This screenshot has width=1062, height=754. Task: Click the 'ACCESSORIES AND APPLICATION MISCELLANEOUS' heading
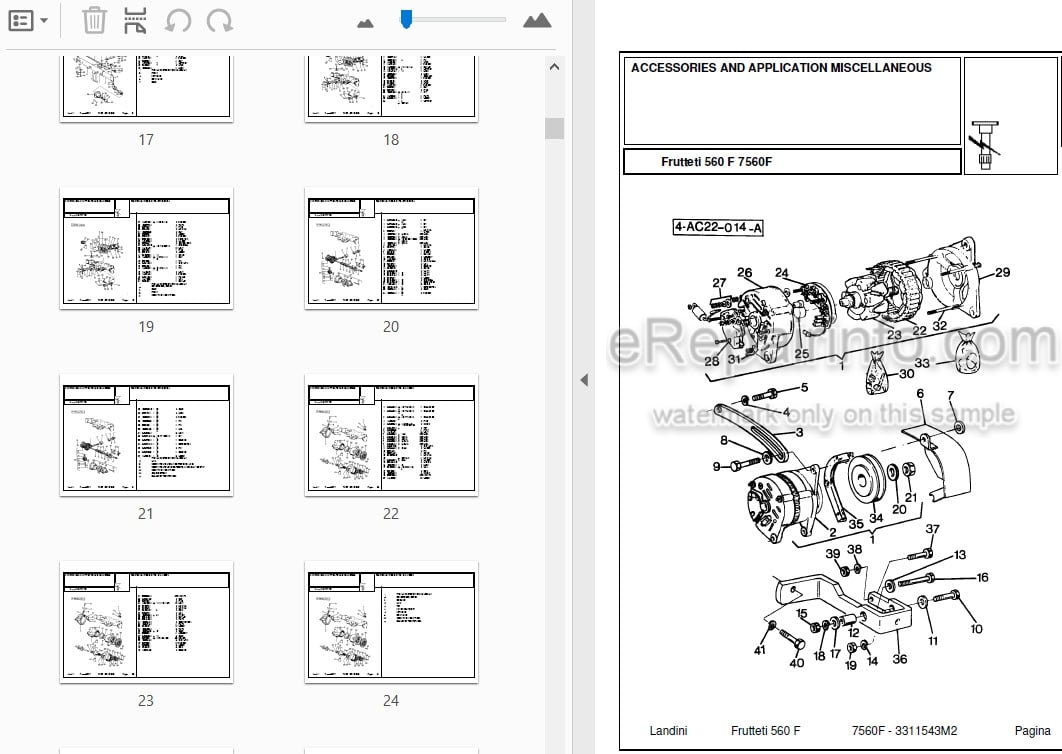pos(781,68)
